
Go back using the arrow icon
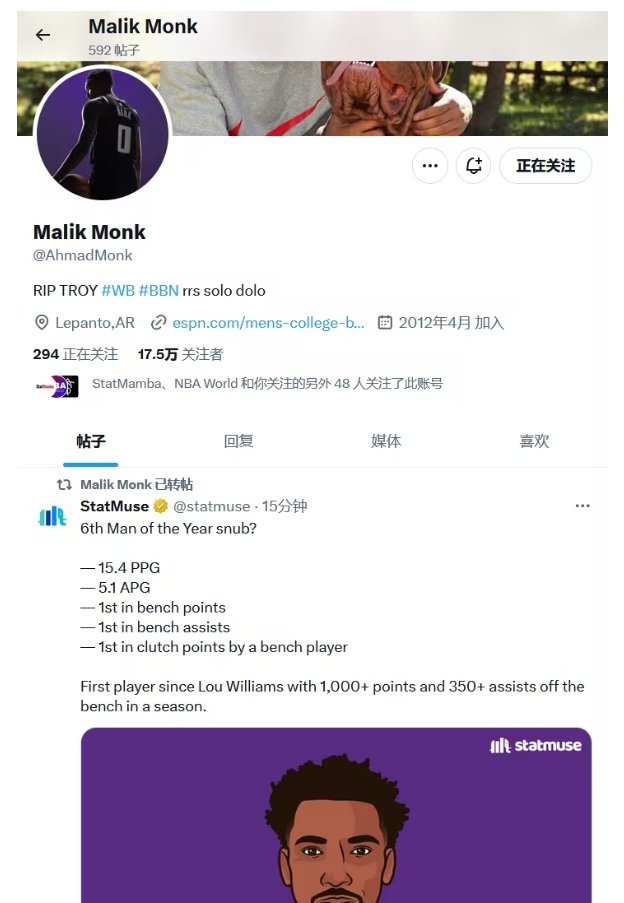coord(43,35)
